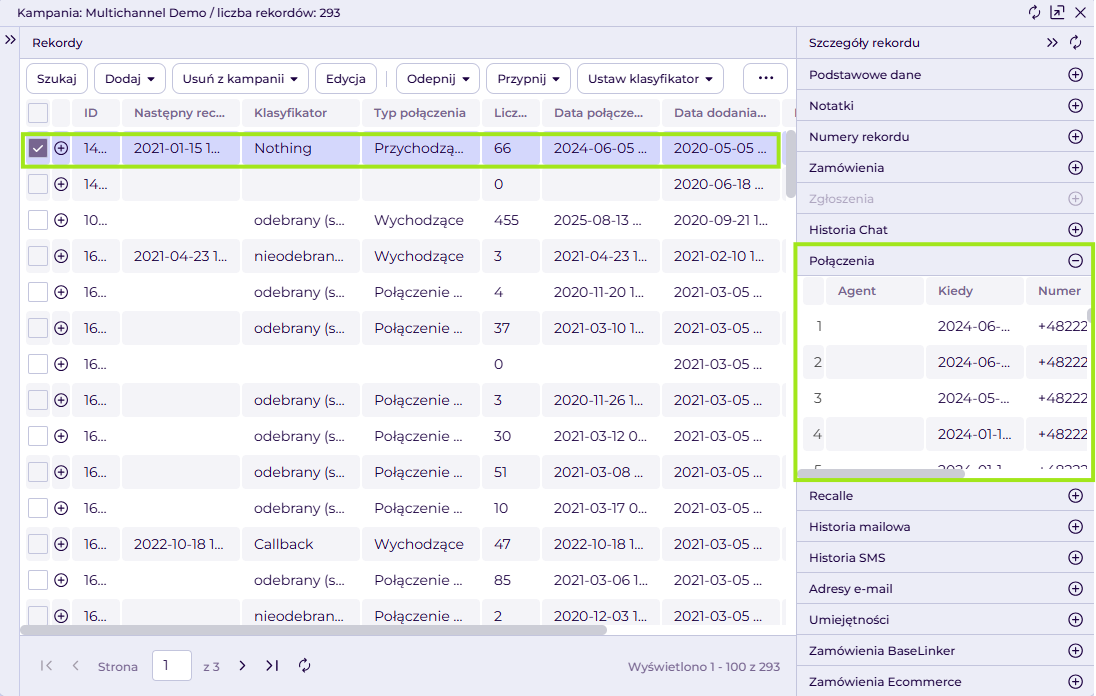Click the Połączenia panel horizontal scrollbar

pos(881,474)
